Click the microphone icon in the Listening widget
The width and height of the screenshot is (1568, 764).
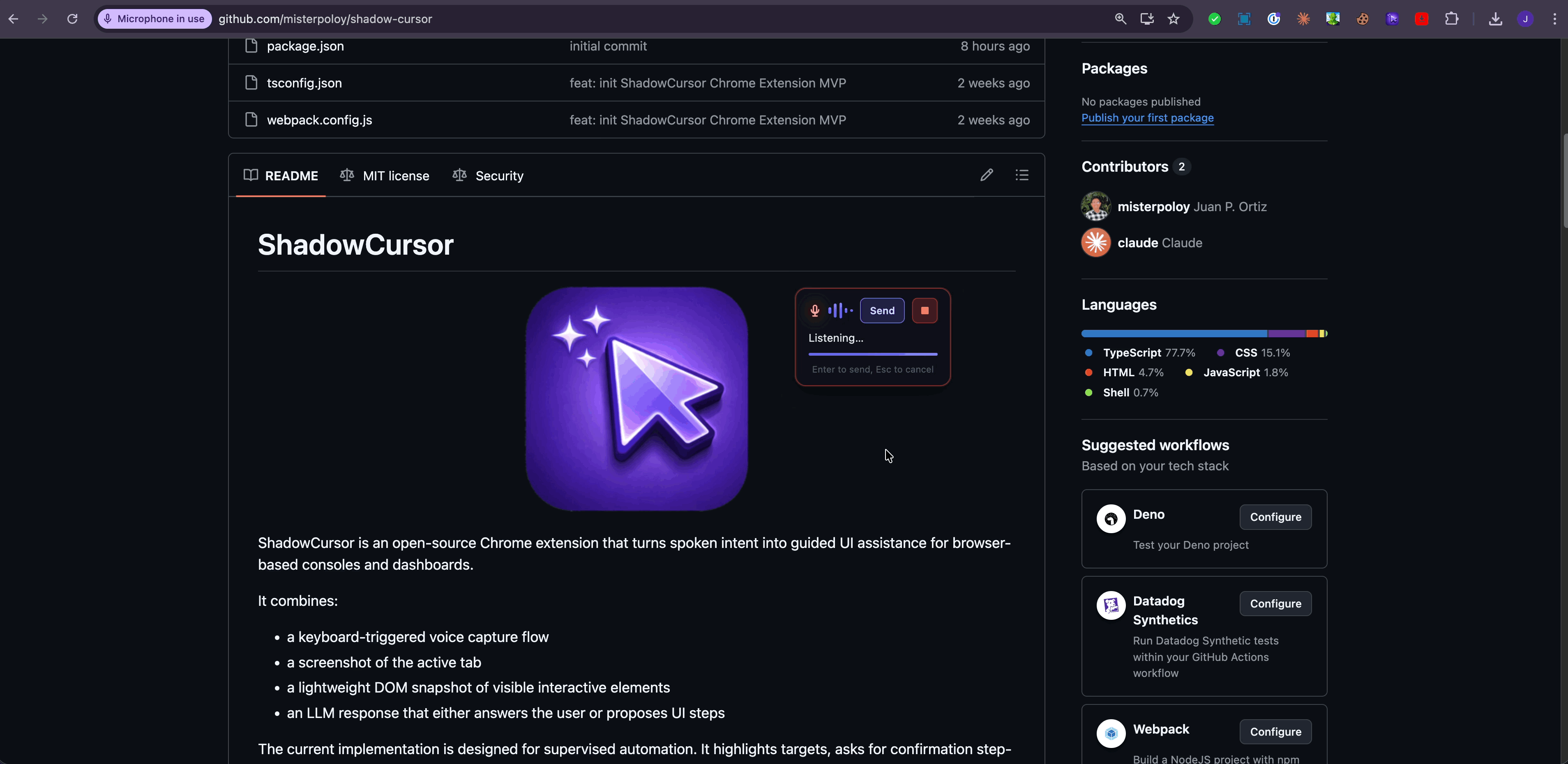(x=814, y=310)
